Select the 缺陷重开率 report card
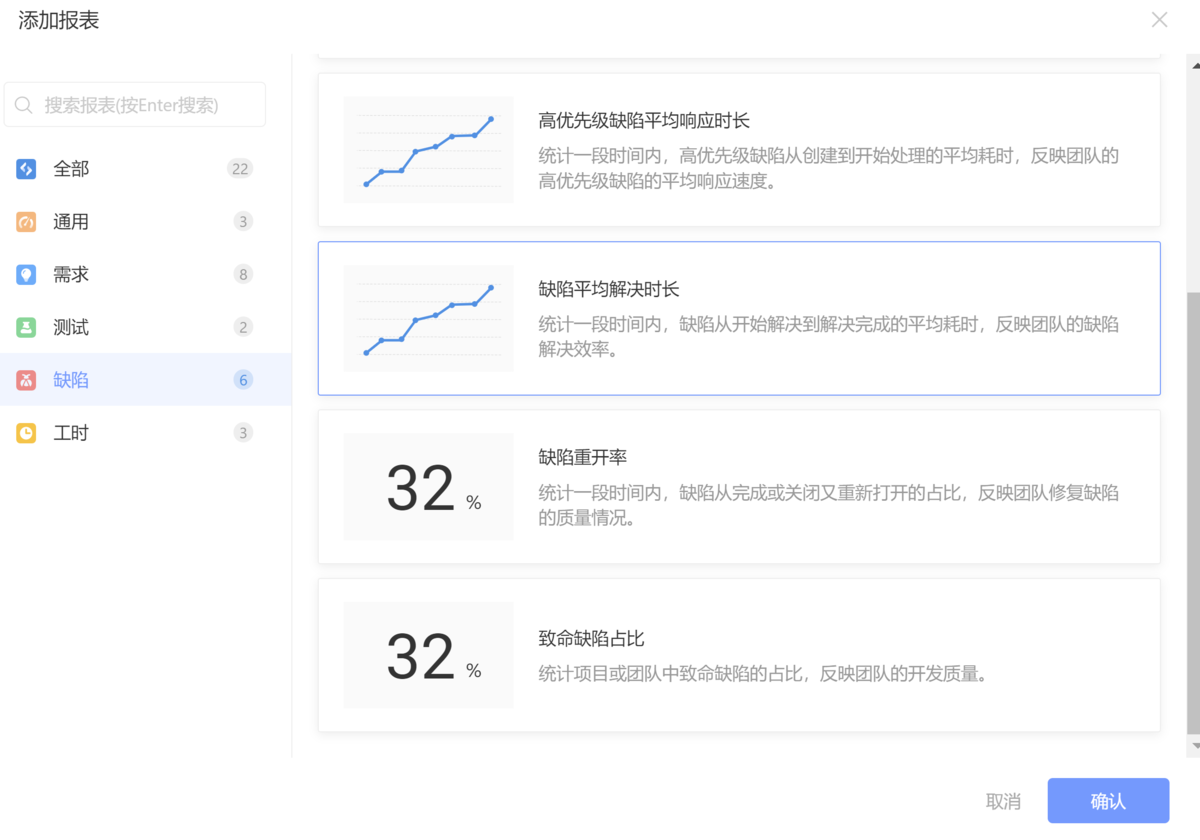Image resolution: width=1200 pixels, height=840 pixels. 738,486
